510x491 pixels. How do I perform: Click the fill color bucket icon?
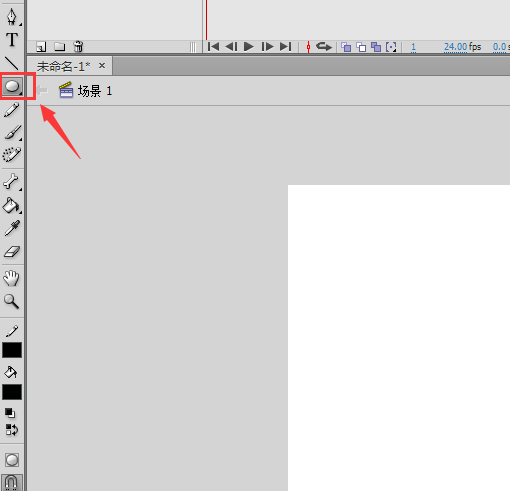[11, 372]
